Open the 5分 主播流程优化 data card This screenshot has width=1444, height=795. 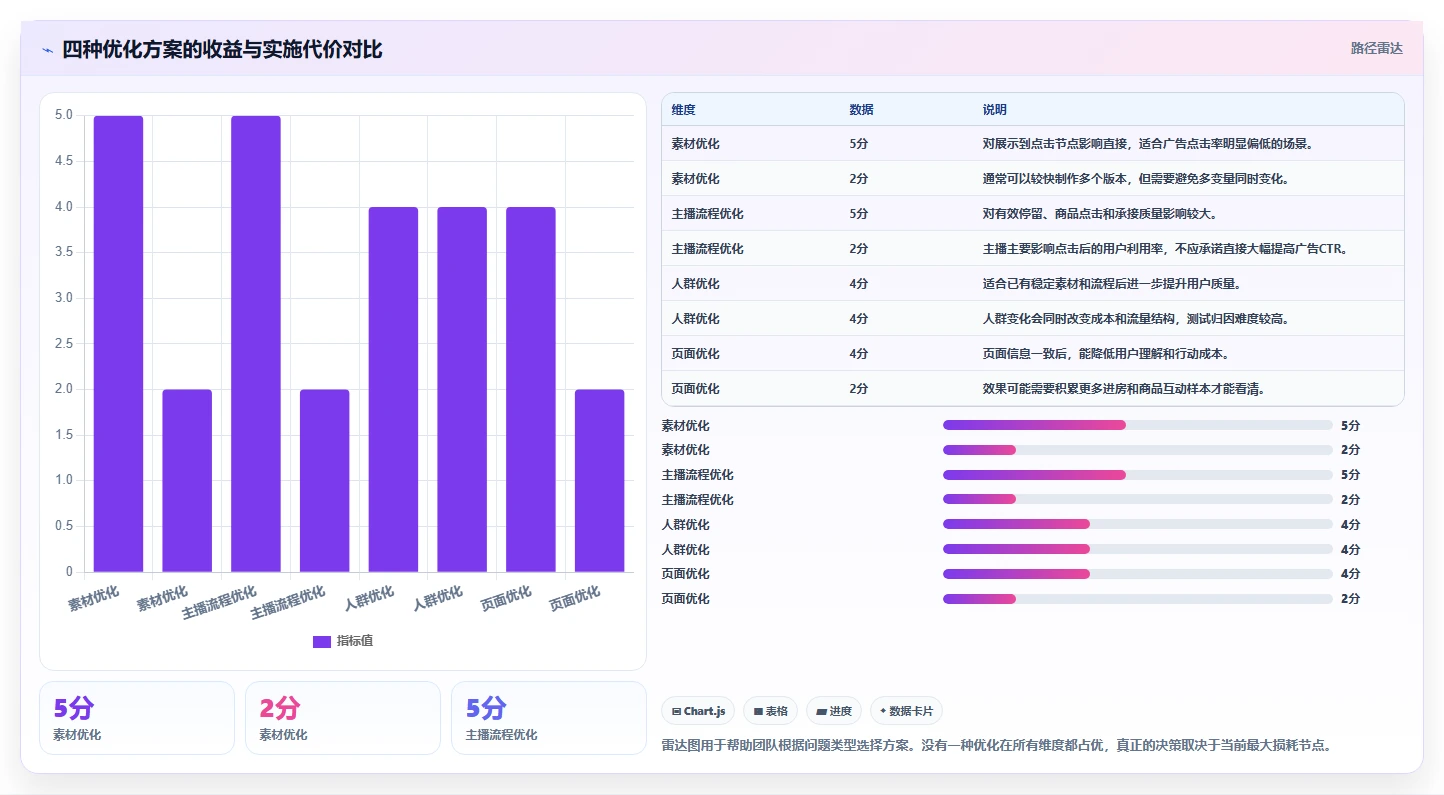coord(549,718)
